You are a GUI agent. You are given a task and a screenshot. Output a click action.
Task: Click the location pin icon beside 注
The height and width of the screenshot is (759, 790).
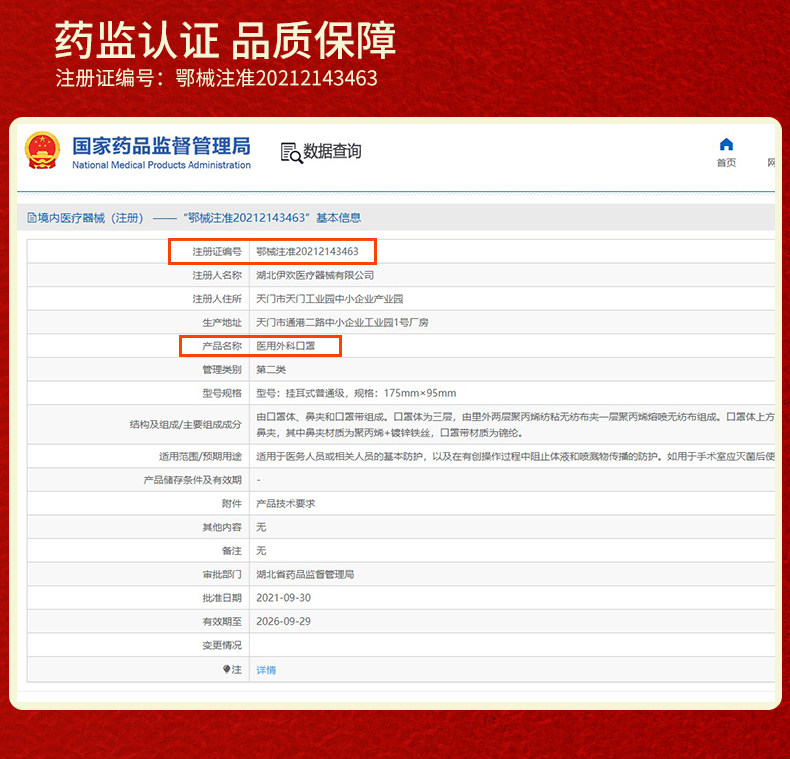click(x=226, y=669)
